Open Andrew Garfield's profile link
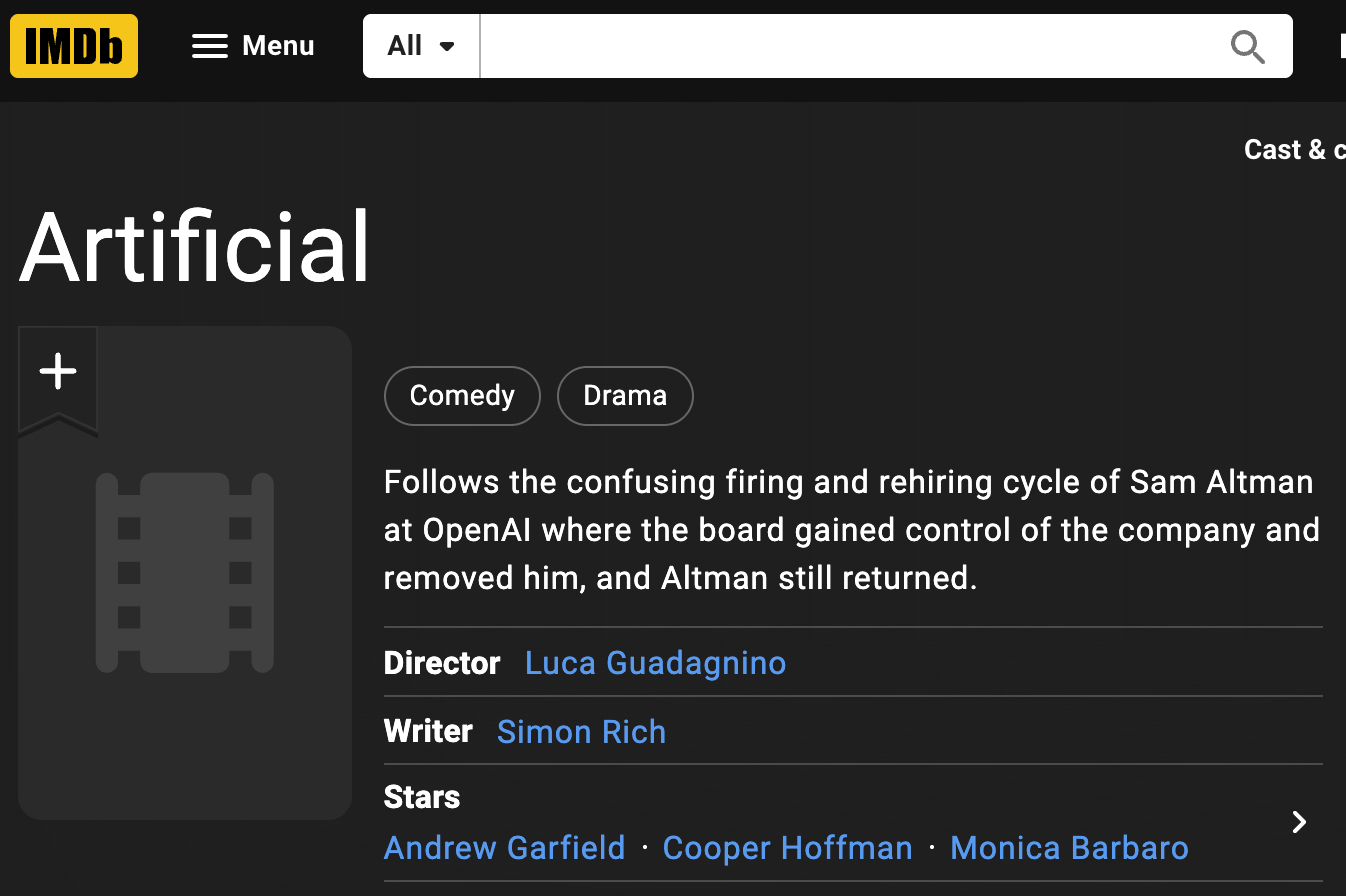Screen dimensions: 1346x896 coord(504,848)
